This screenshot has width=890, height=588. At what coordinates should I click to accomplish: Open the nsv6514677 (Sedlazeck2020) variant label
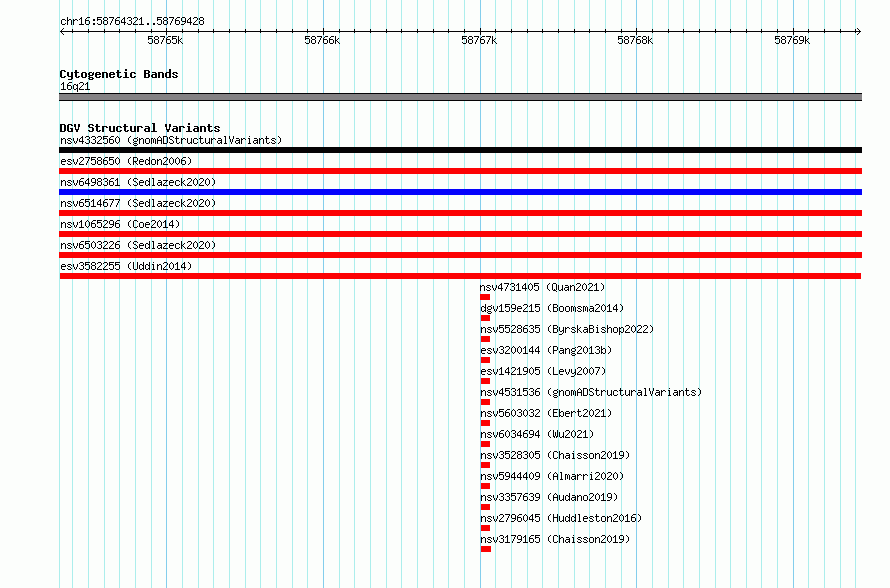click(138, 203)
